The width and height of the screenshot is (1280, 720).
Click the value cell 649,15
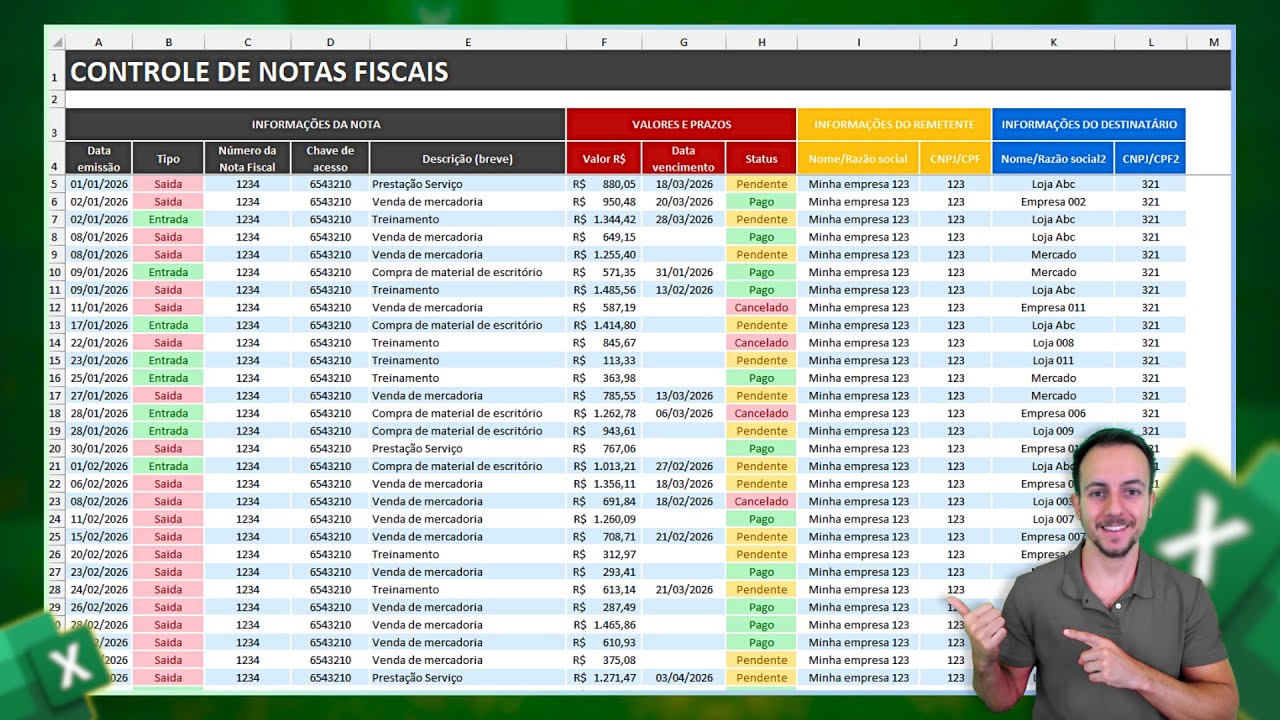604,237
